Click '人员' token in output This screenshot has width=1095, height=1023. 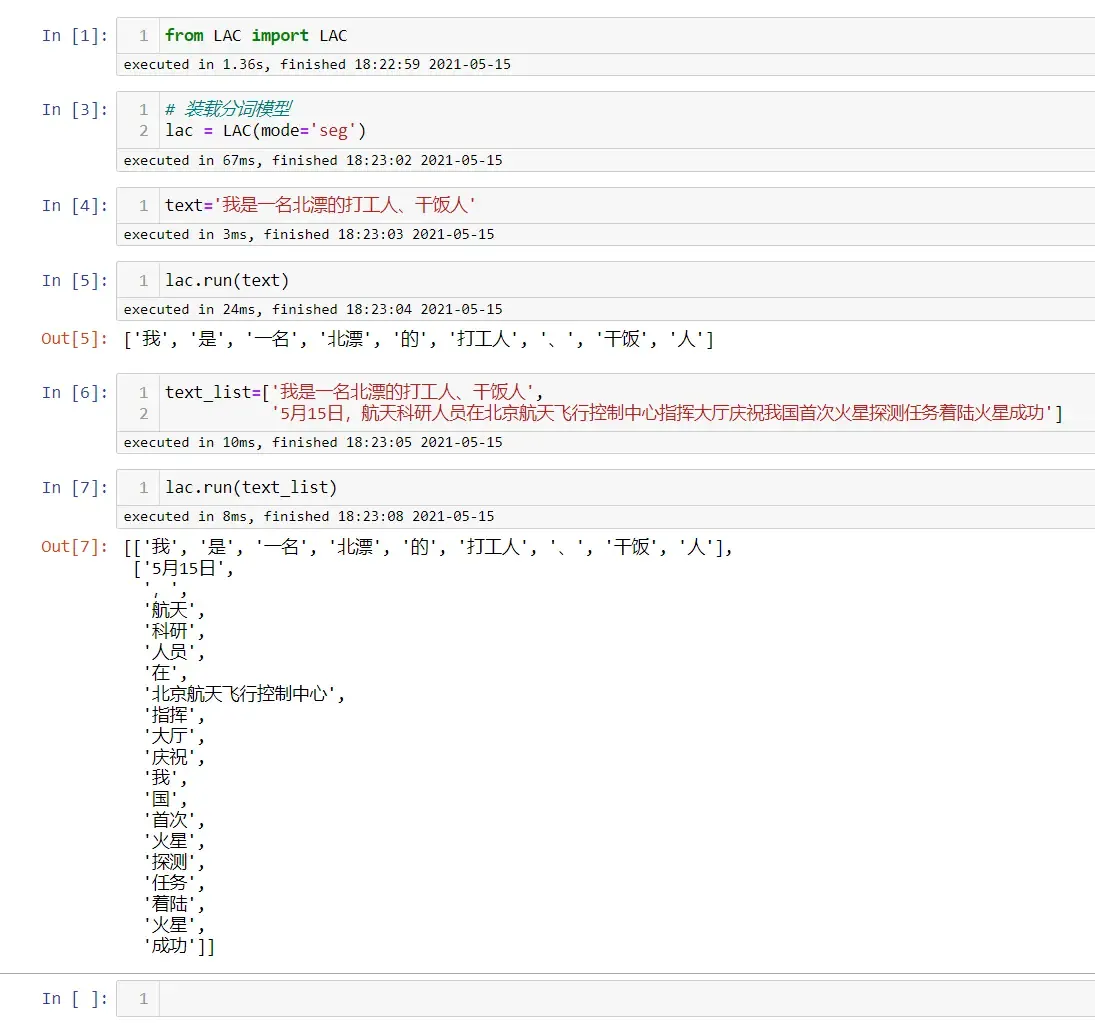tap(170, 652)
